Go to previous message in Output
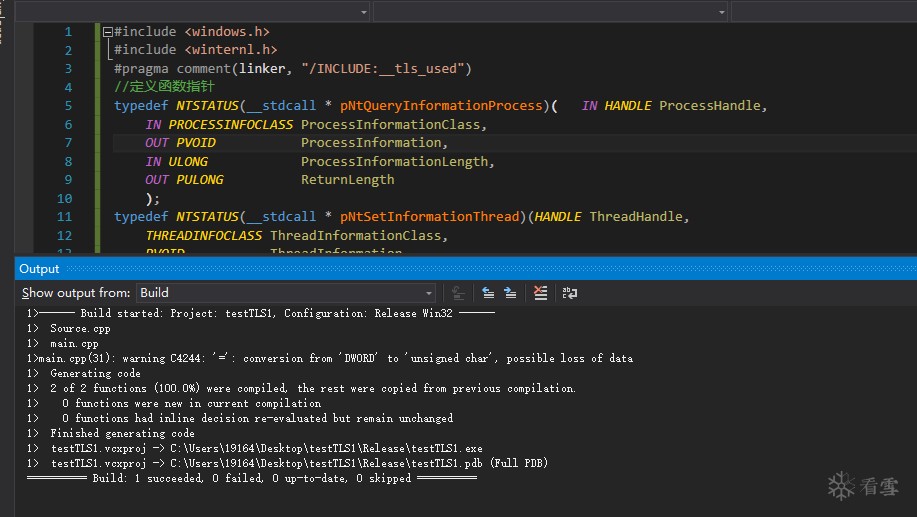This screenshot has height=517, width=917. [488, 293]
